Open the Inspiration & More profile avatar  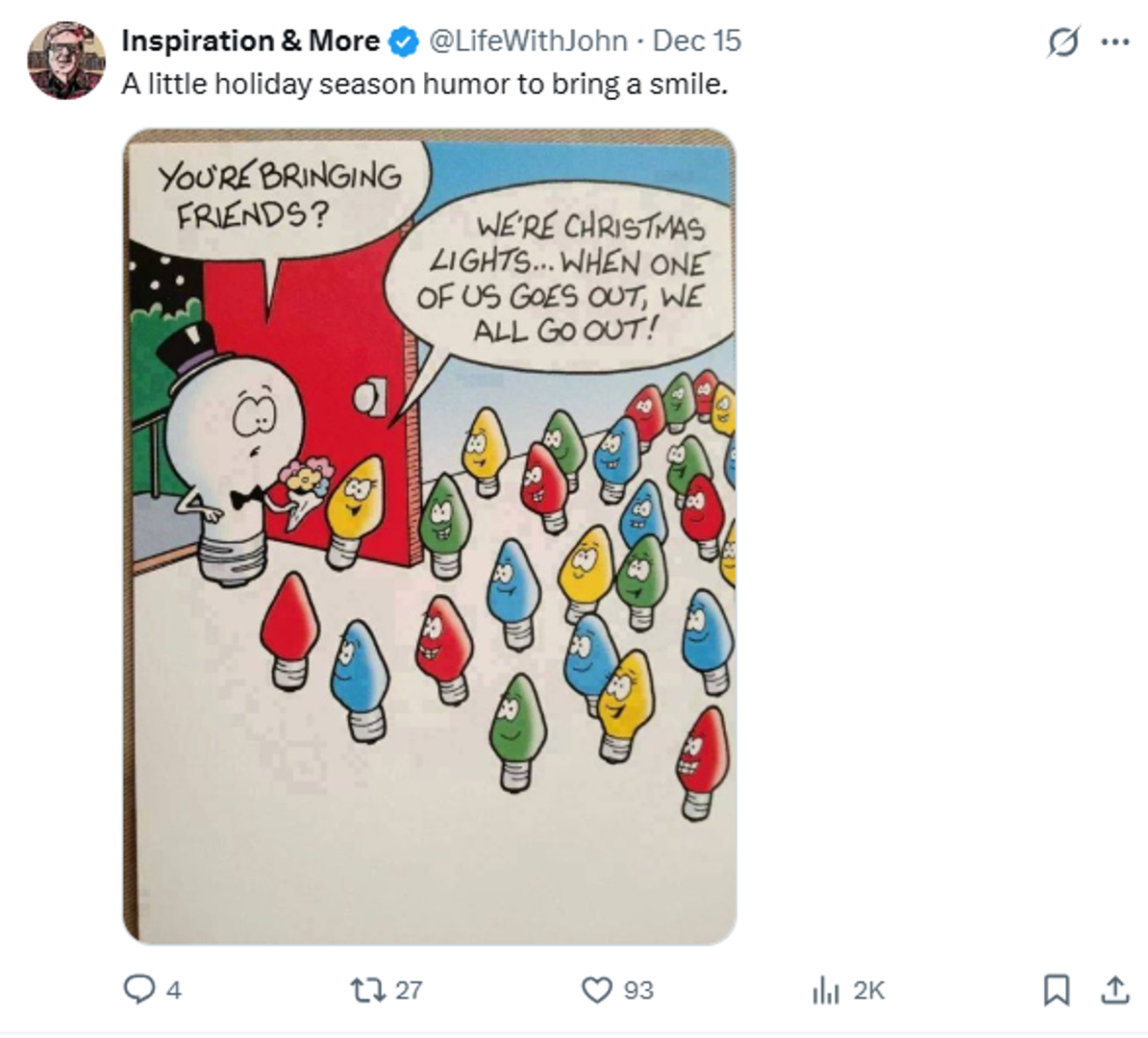[66, 61]
